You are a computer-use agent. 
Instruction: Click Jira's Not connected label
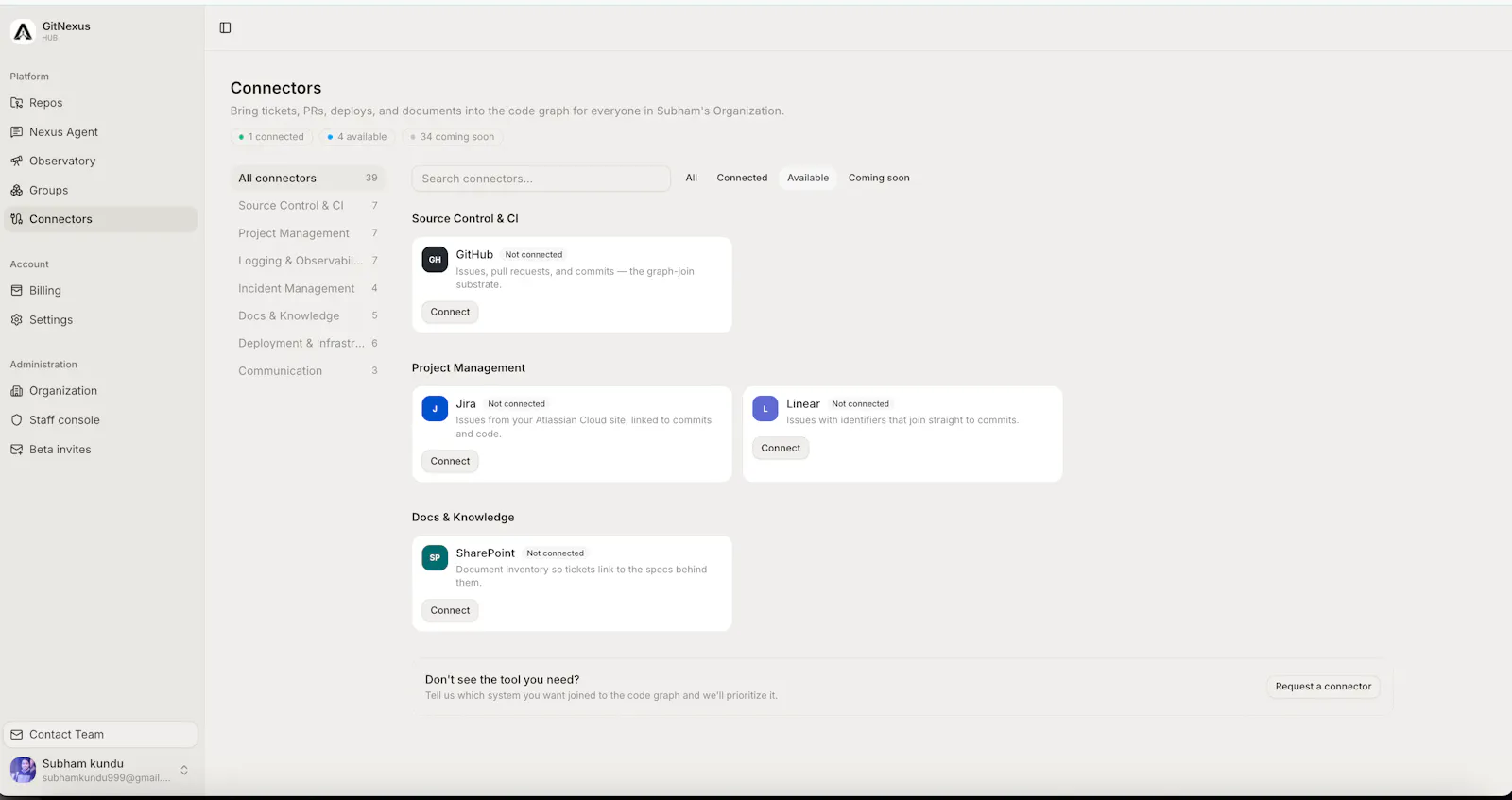coord(517,404)
